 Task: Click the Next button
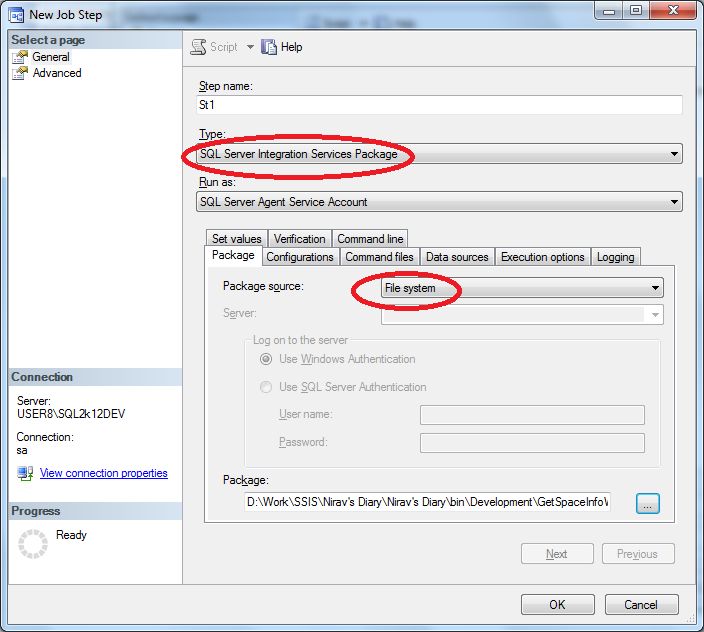557,554
